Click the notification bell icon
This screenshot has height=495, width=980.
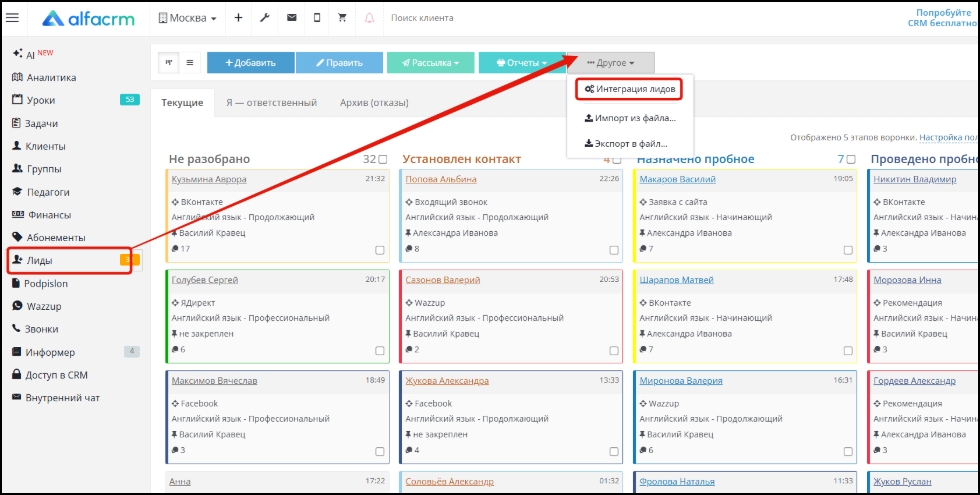pos(370,18)
